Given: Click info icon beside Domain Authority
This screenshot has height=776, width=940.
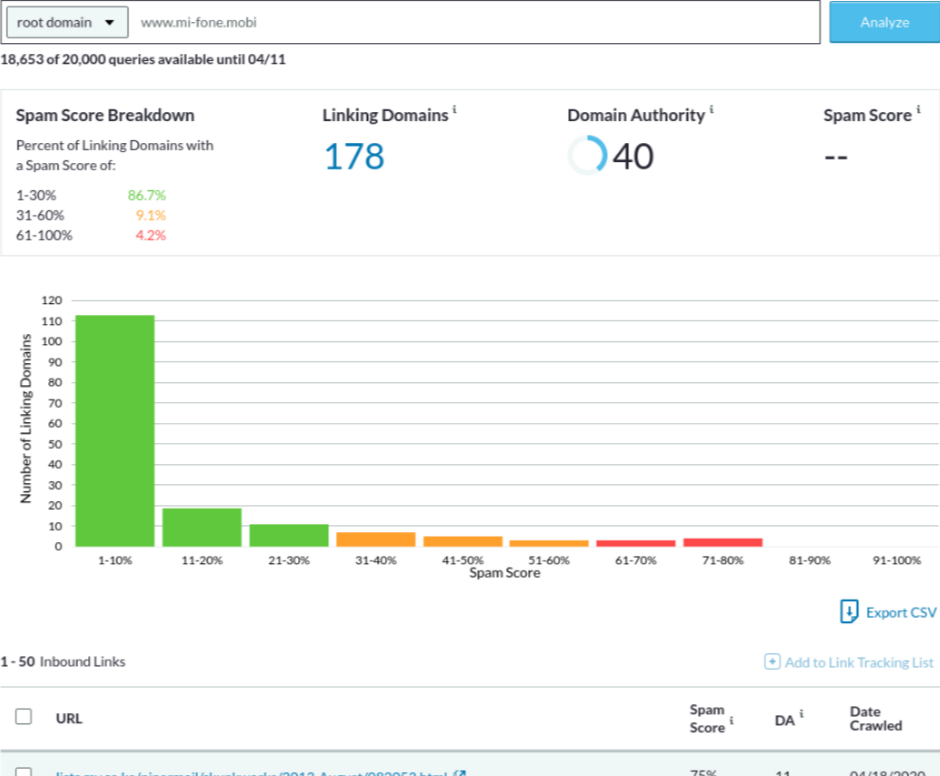Looking at the screenshot, I should pyautogui.click(x=711, y=110).
